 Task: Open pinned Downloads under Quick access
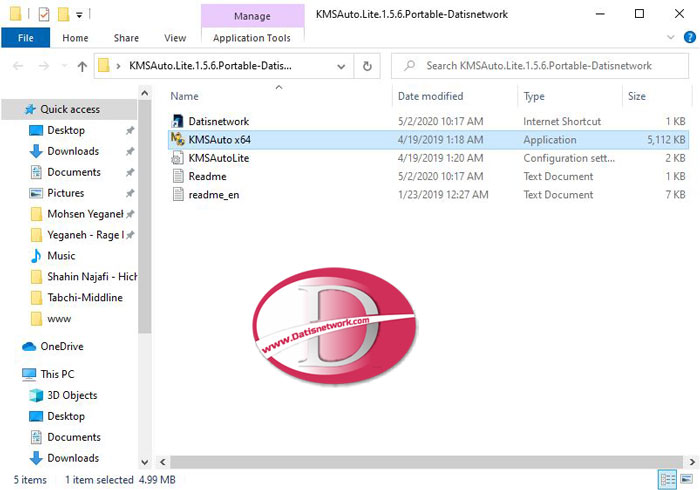[x=73, y=151]
